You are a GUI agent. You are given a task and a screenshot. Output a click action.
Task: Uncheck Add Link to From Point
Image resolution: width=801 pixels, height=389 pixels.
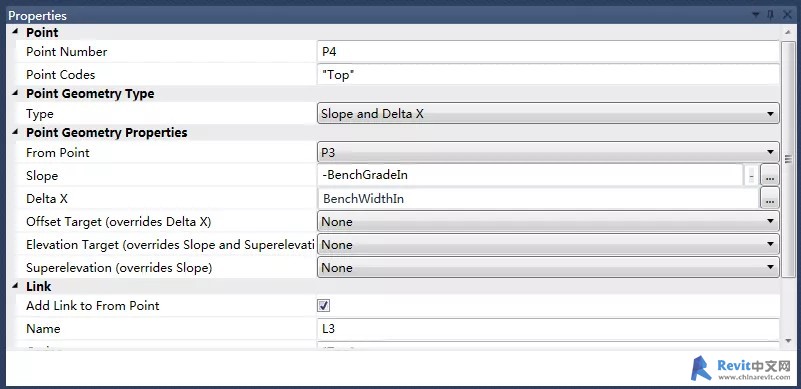point(323,306)
